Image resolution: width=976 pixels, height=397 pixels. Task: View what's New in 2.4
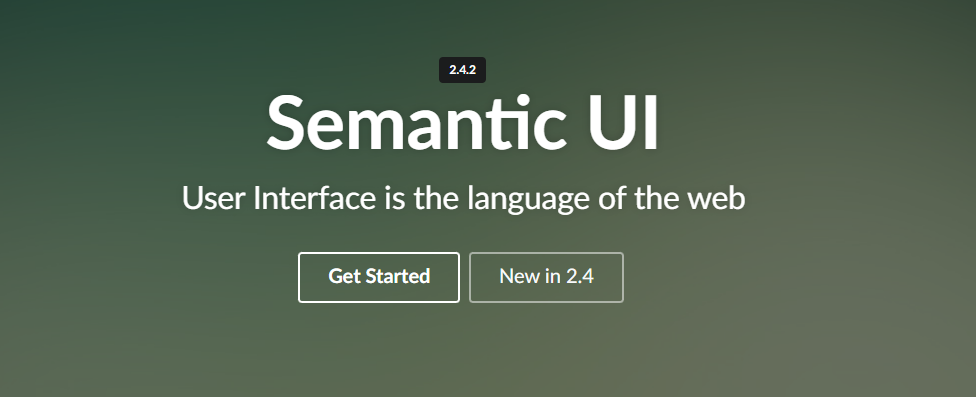coord(546,277)
